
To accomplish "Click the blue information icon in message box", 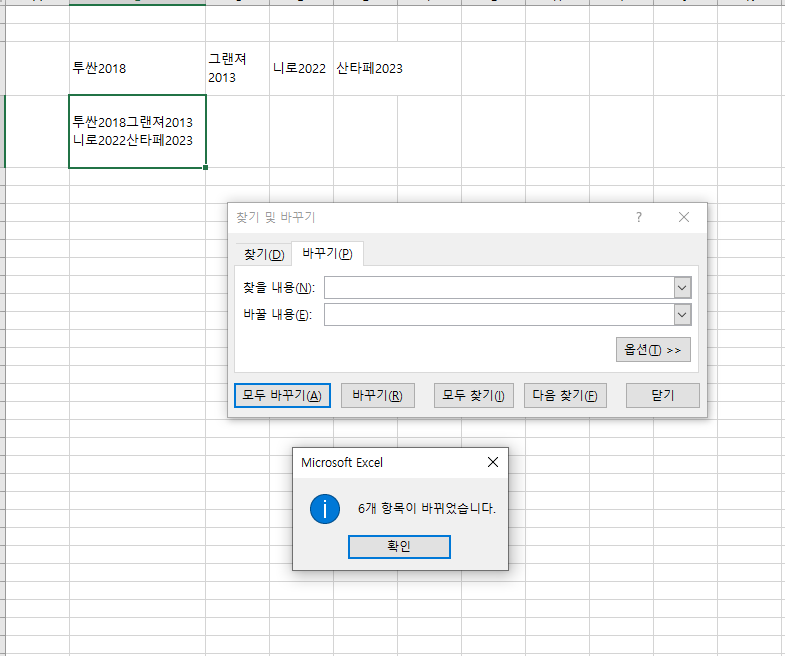I will (325, 509).
